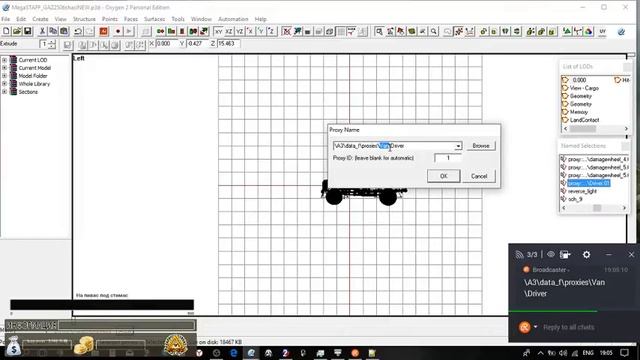640x360 pixels.
Task: Click the UV editor toolbar icon
Action: click(x=603, y=31)
